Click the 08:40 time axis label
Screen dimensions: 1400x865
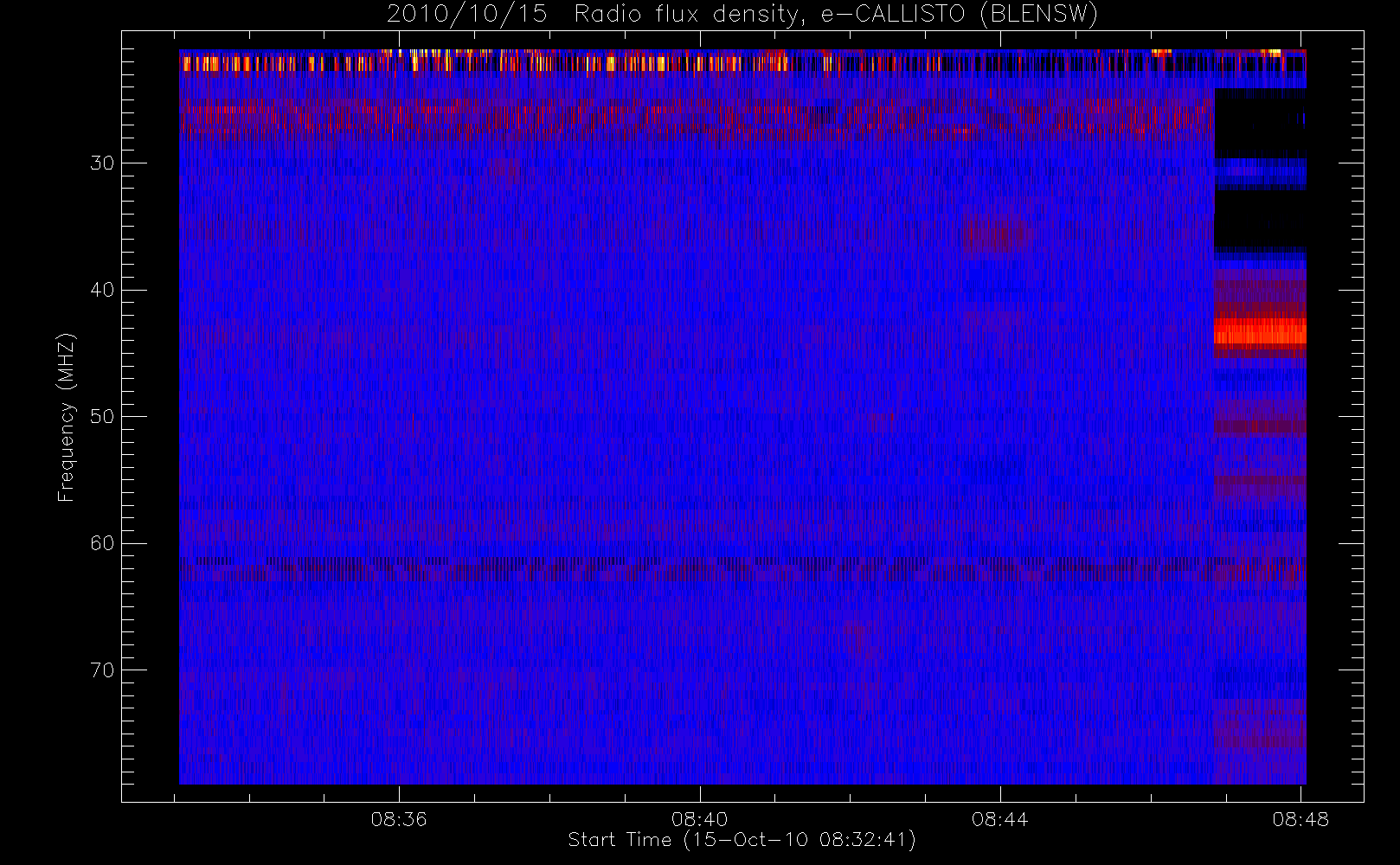(x=699, y=819)
